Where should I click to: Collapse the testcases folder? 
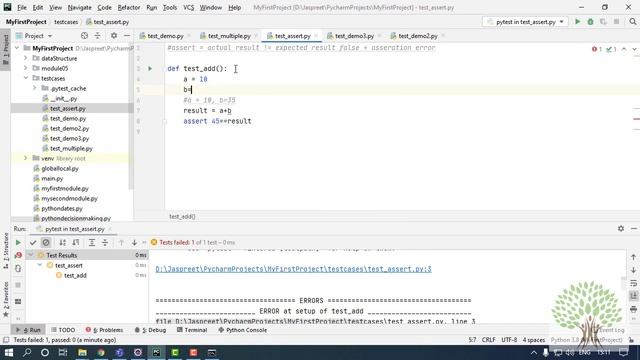click(26, 78)
